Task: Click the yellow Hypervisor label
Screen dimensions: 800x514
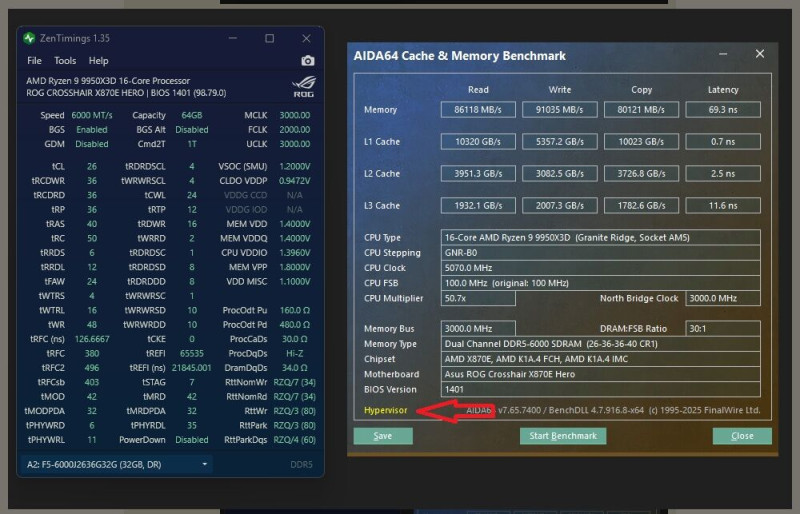Action: point(386,410)
